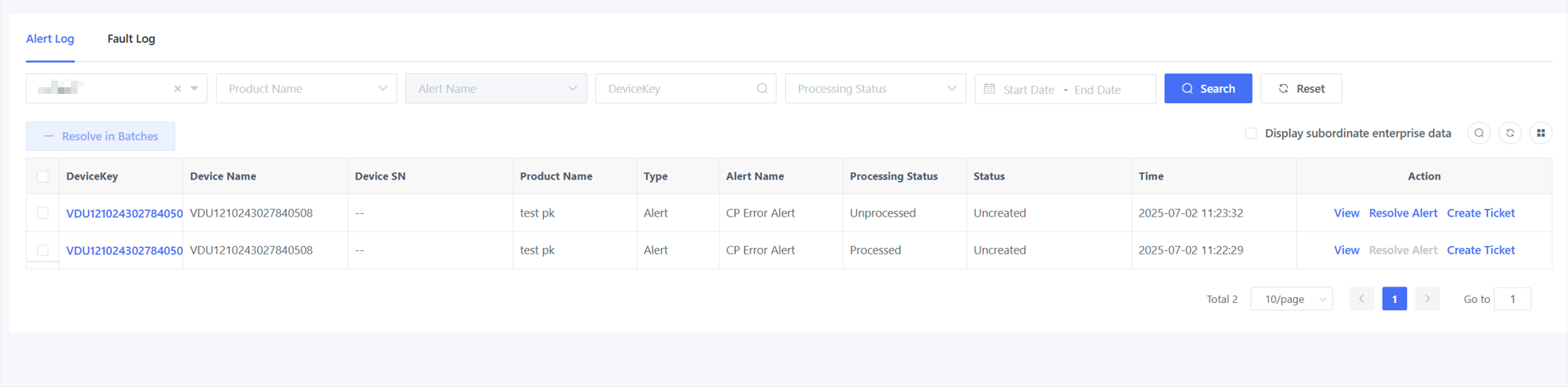
Task: Go to the previous page arrow
Action: [1361, 299]
